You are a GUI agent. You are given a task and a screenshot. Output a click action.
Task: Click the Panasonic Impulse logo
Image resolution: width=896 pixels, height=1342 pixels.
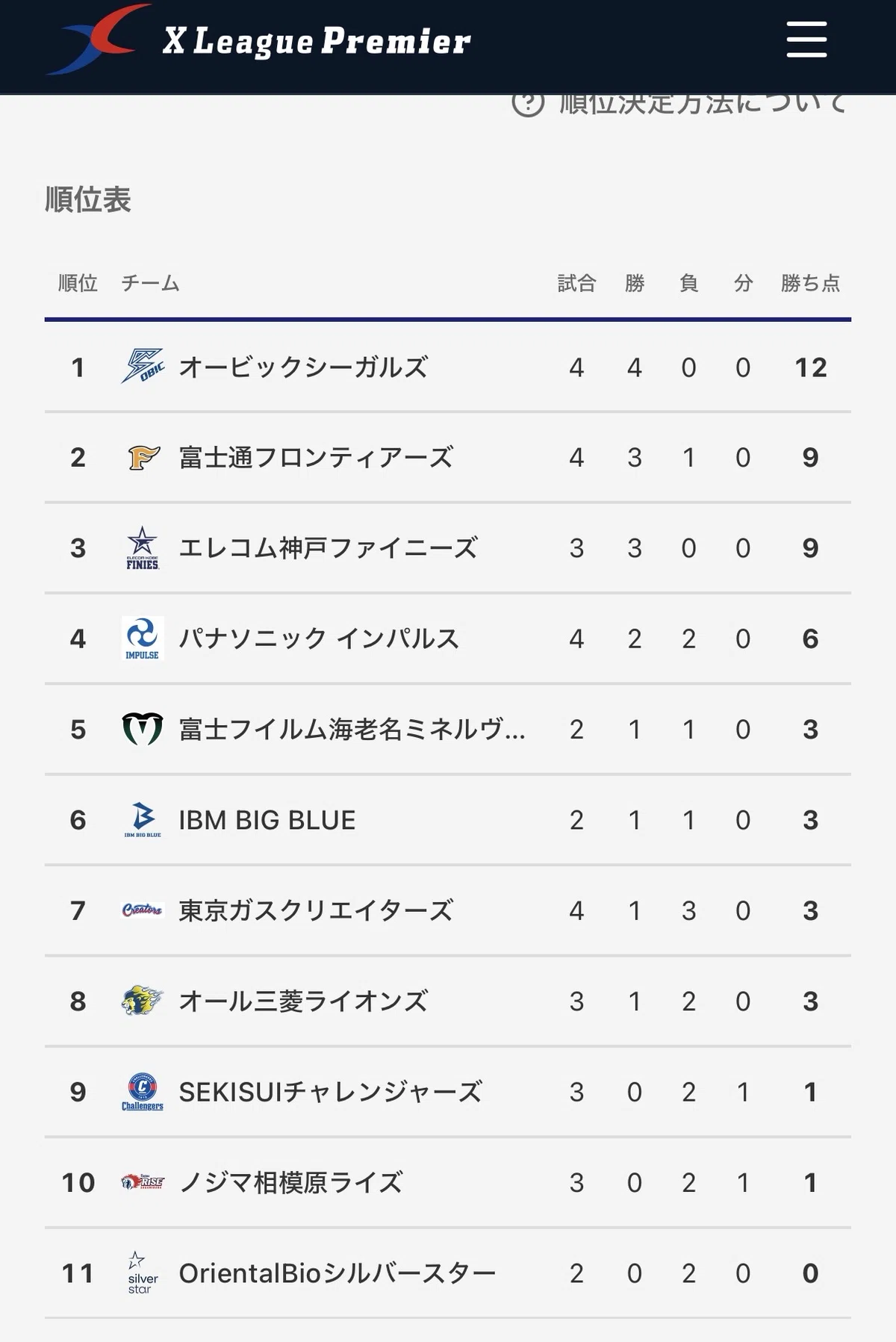pos(143,639)
